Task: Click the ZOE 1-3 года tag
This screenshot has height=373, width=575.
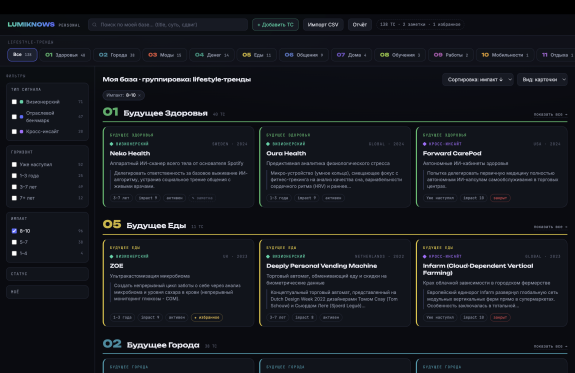Action: [x=122, y=317]
